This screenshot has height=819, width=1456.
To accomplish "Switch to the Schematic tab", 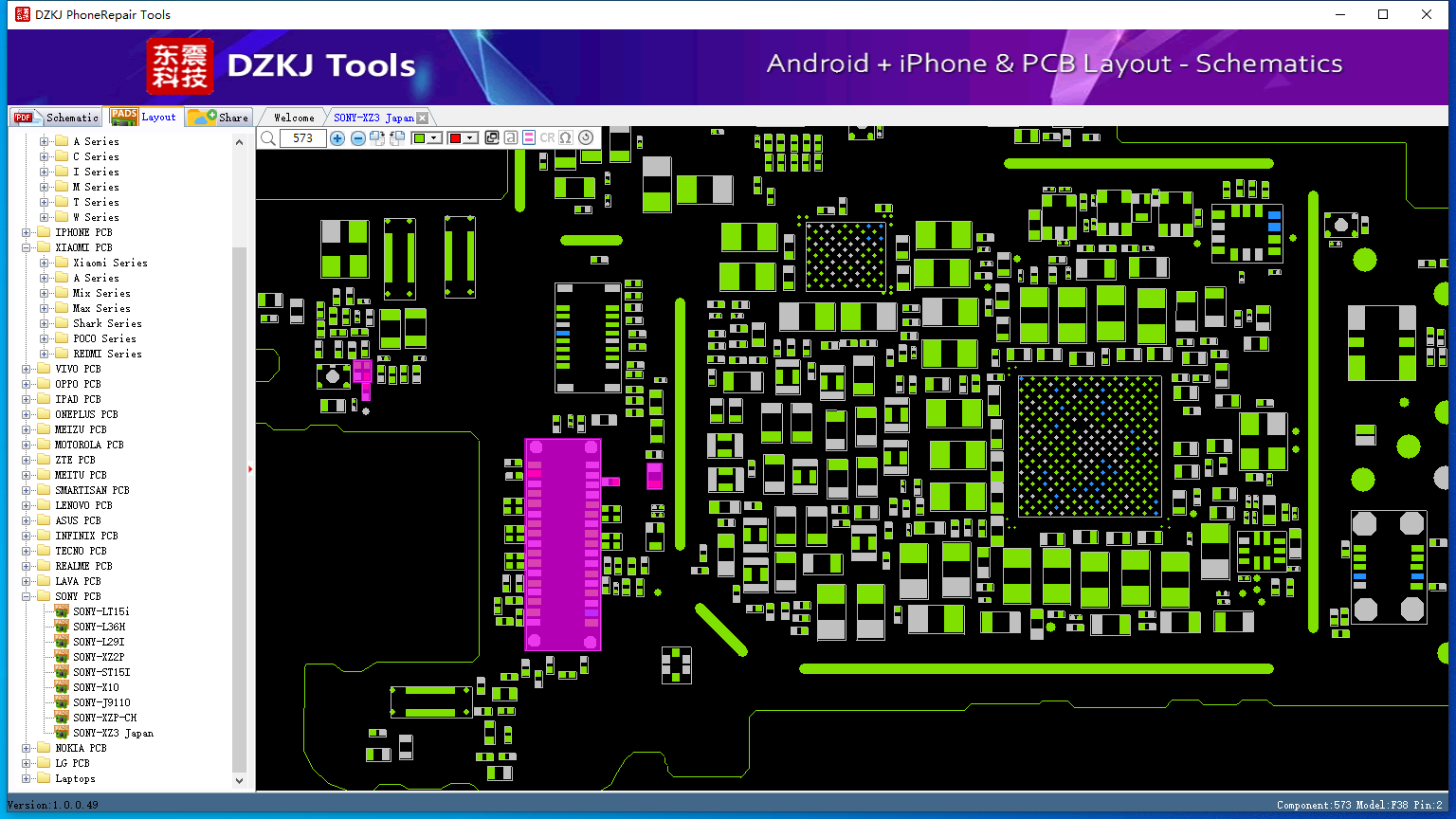I will (x=57, y=118).
